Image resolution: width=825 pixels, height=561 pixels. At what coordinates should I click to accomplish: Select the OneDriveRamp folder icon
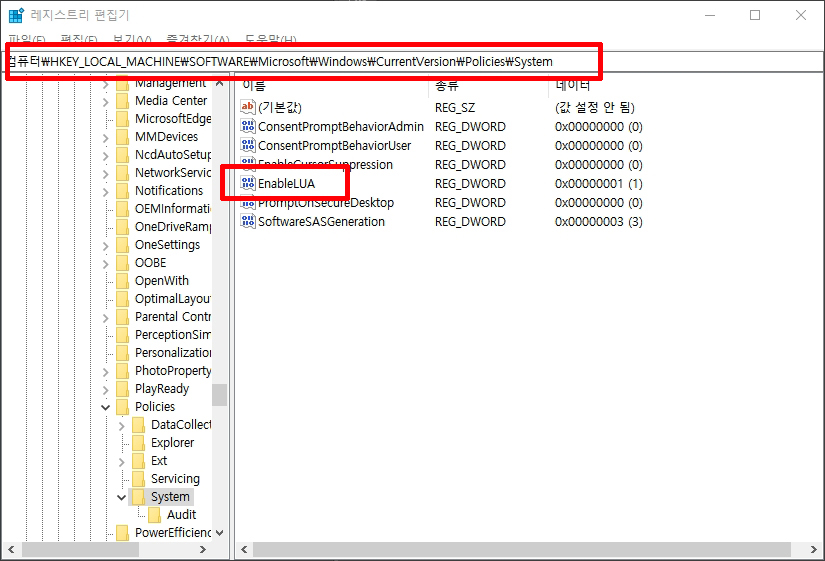(122, 227)
